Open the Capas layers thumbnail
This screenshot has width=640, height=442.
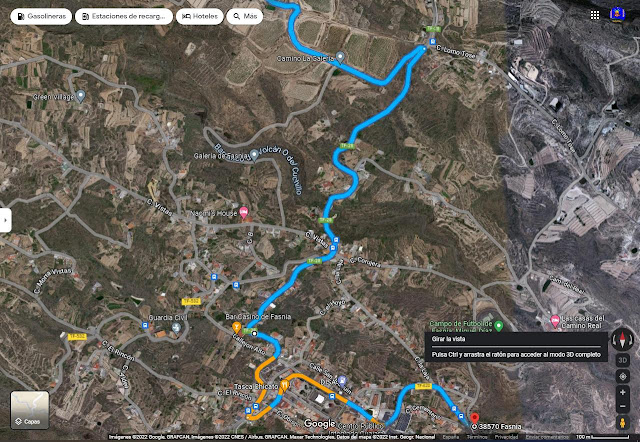click(x=30, y=410)
